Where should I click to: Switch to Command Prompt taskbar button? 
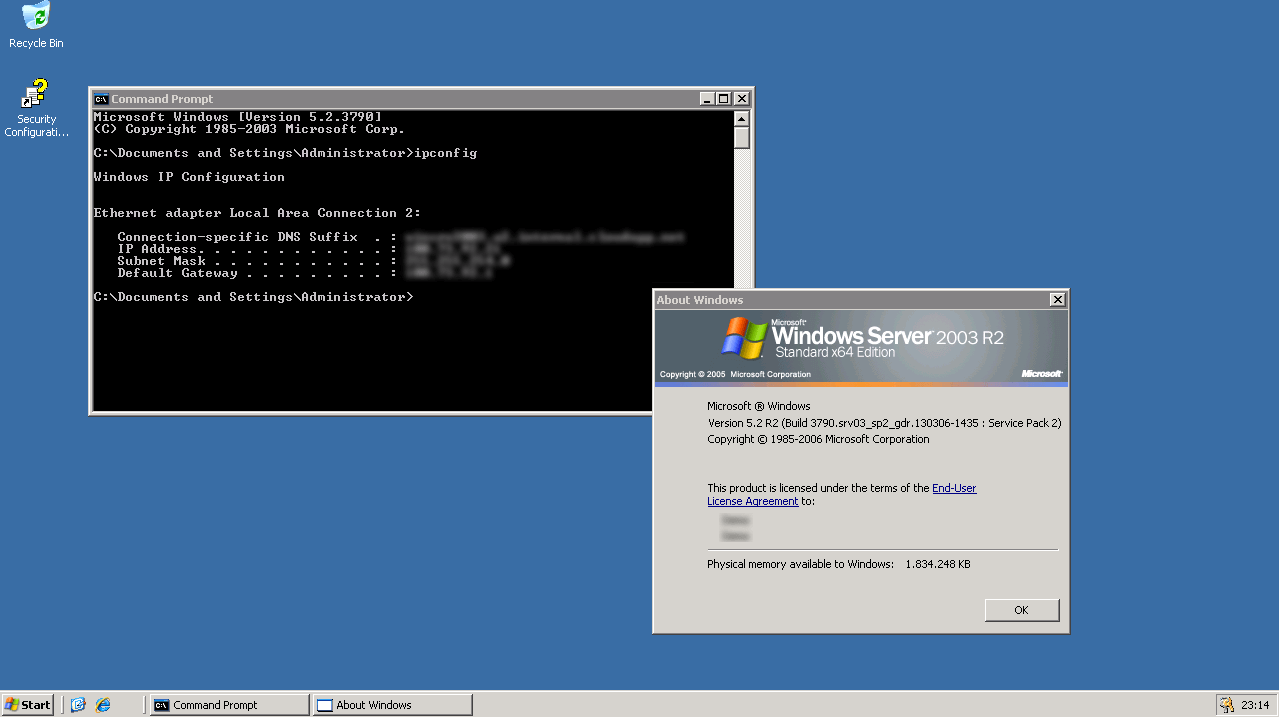point(229,705)
